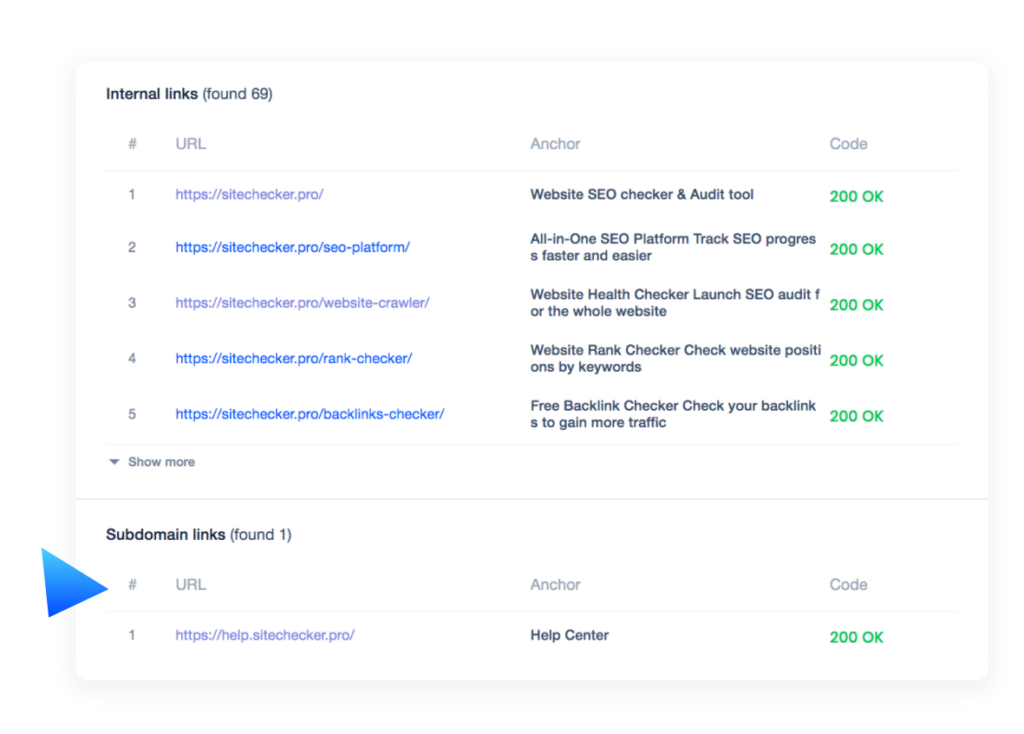Click 200 OK code for sitechecker.pro/ row
The width and height of the screenshot is (1024, 734).
tap(856, 197)
